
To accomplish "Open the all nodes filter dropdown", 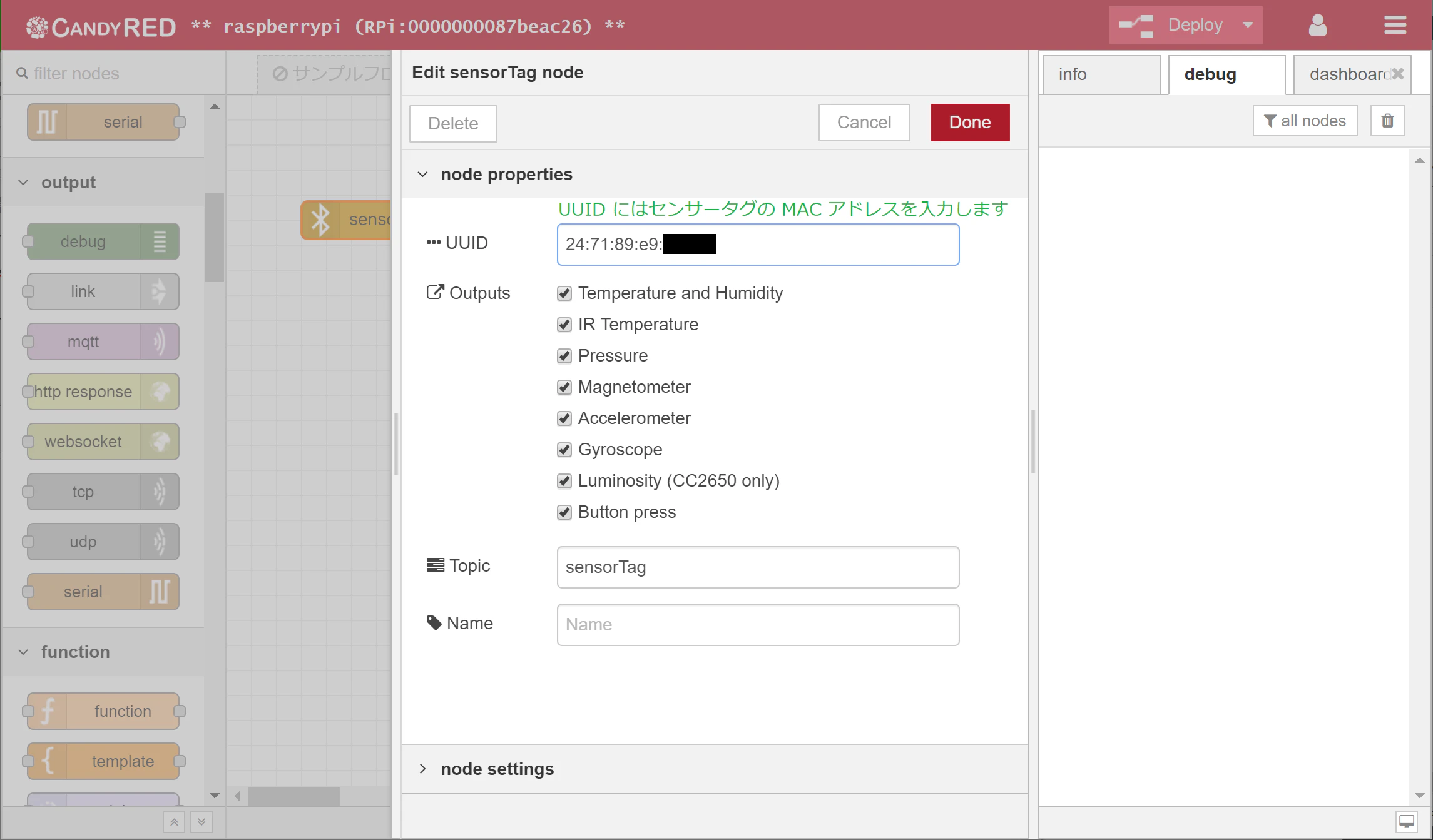I will tap(1305, 121).
